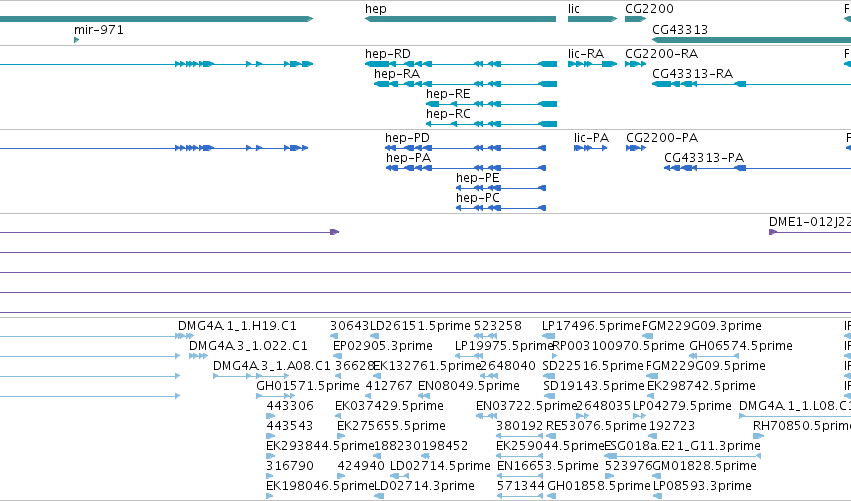Click the 443543 EST label
This screenshot has width=851, height=501.
coord(290,426)
